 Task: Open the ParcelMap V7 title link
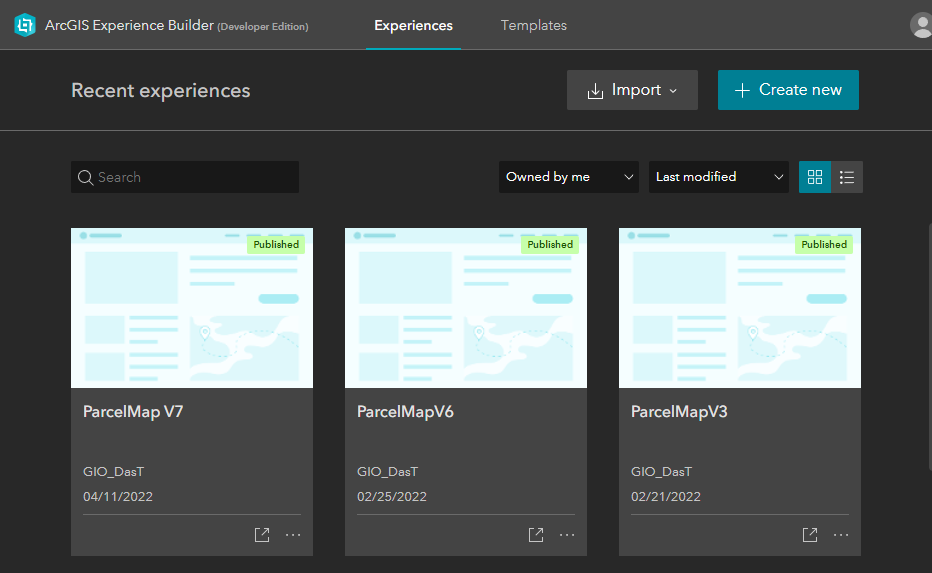coord(133,412)
